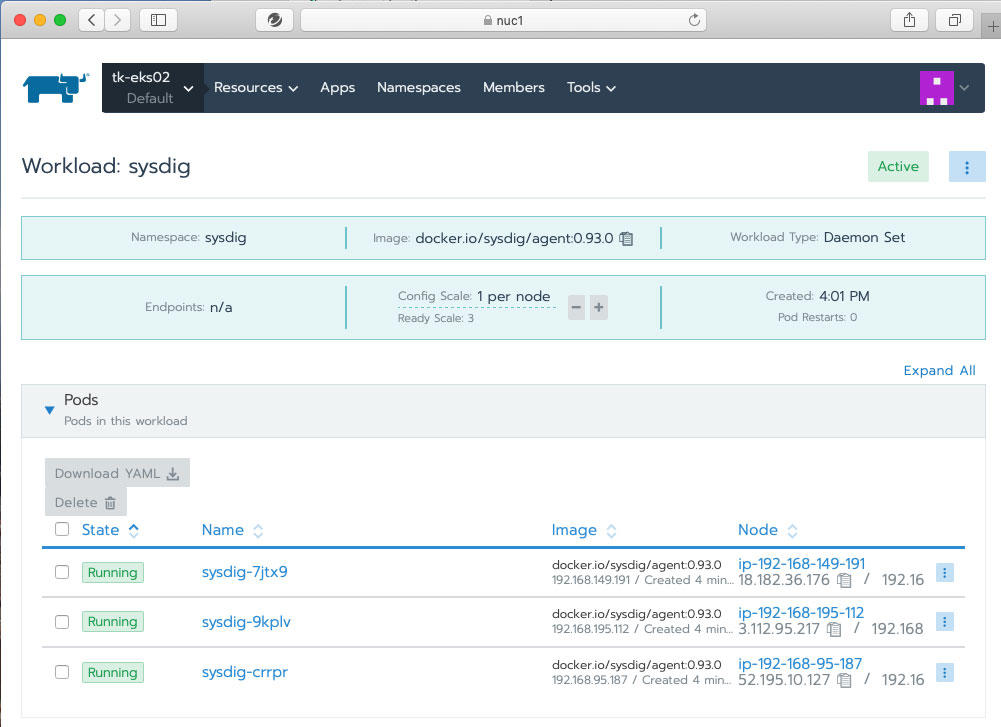1001x727 pixels.
Task: Click Expand All link
Action: [939, 371]
